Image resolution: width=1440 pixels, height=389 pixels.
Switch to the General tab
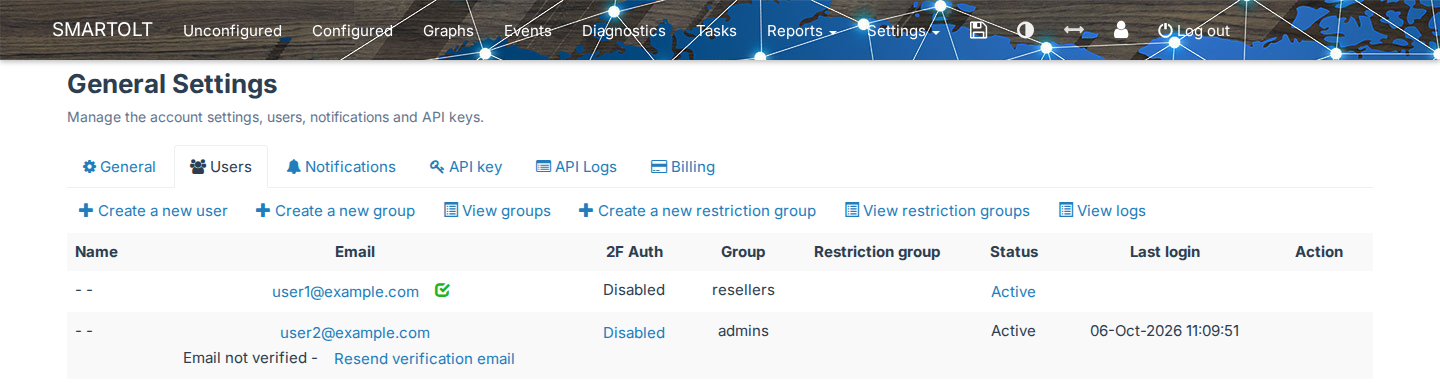(120, 167)
